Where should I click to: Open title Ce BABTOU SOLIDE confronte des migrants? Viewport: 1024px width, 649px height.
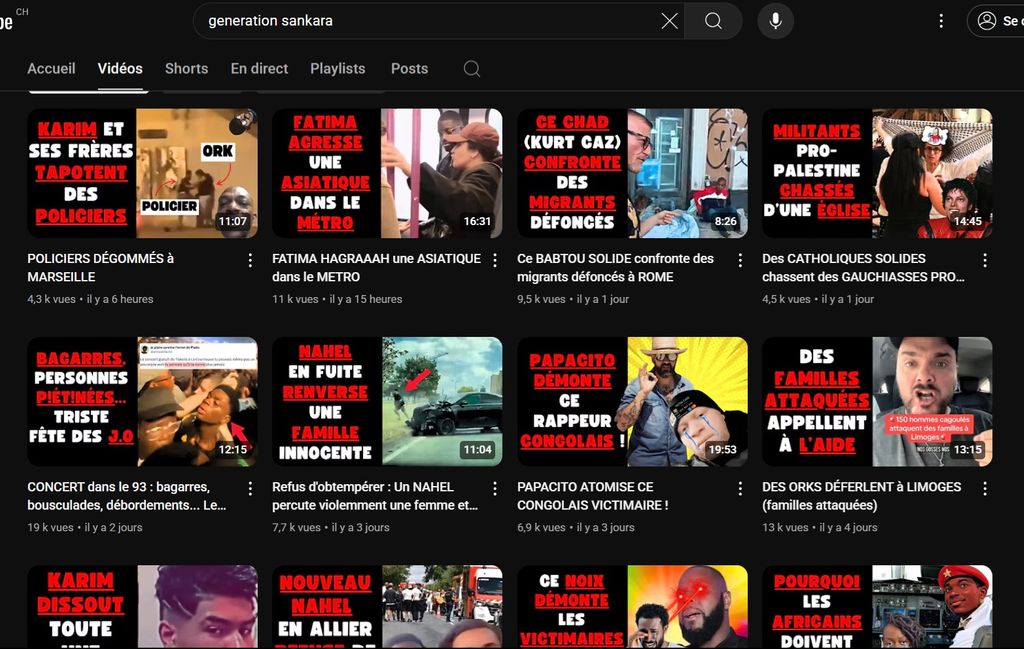tap(615, 268)
